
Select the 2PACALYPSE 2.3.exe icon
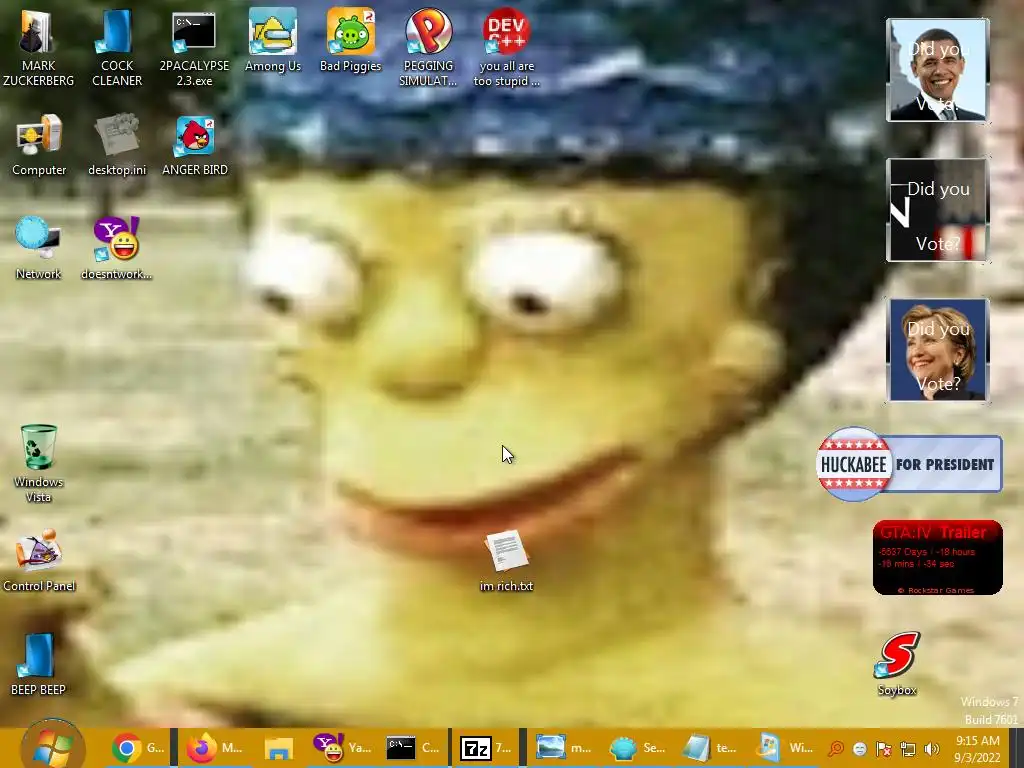pyautogui.click(x=194, y=47)
